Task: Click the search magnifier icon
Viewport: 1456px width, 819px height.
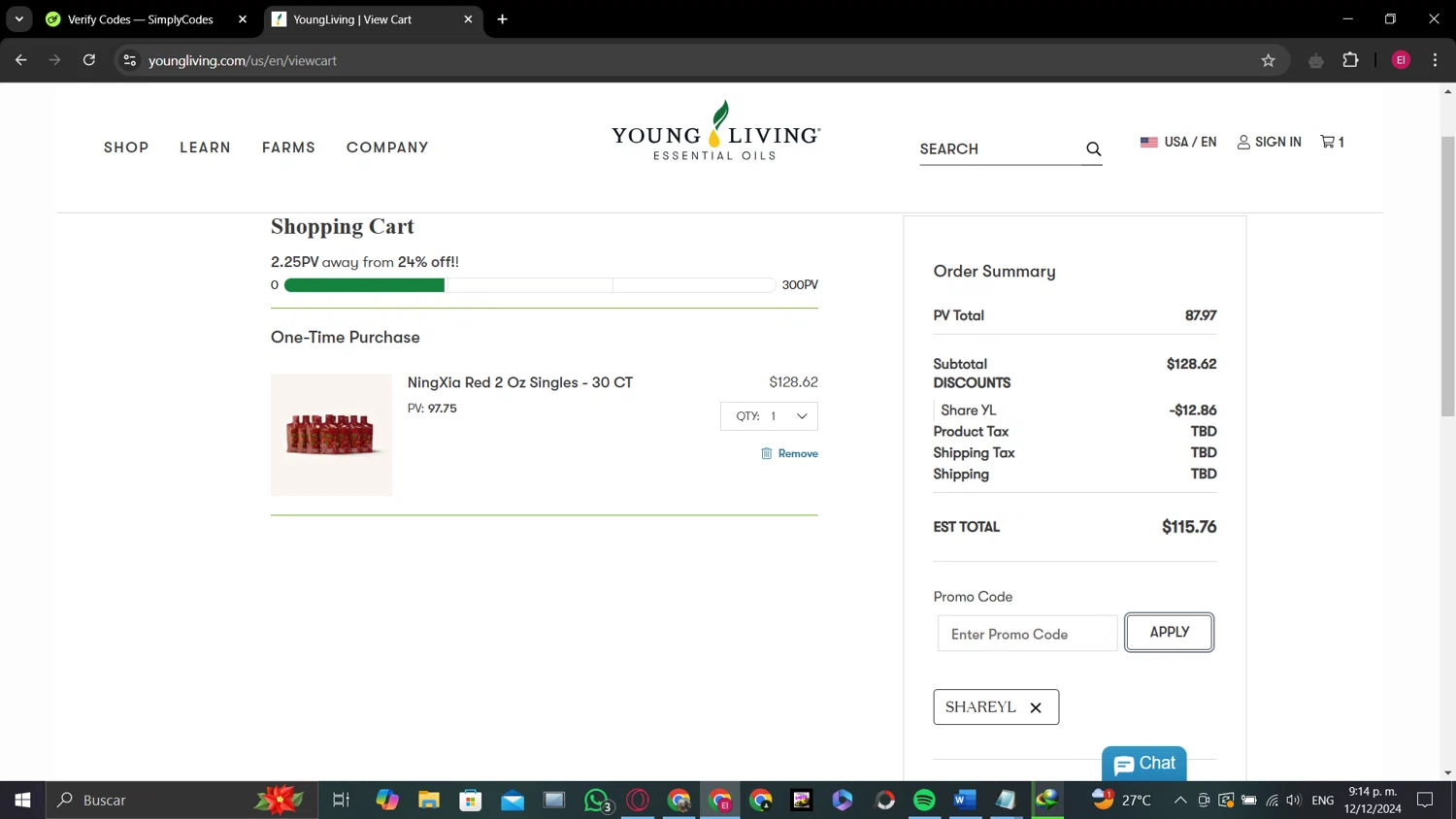Action: point(1093,149)
